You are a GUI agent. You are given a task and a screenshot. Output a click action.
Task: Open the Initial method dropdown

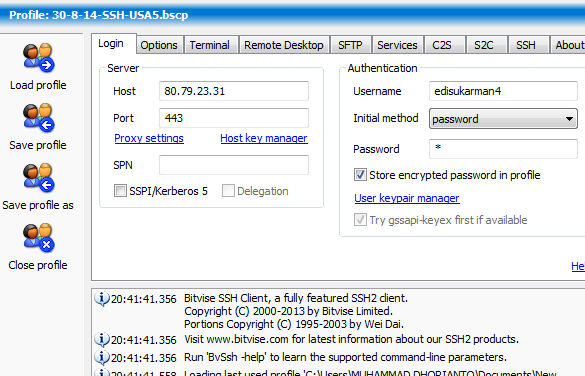point(503,119)
